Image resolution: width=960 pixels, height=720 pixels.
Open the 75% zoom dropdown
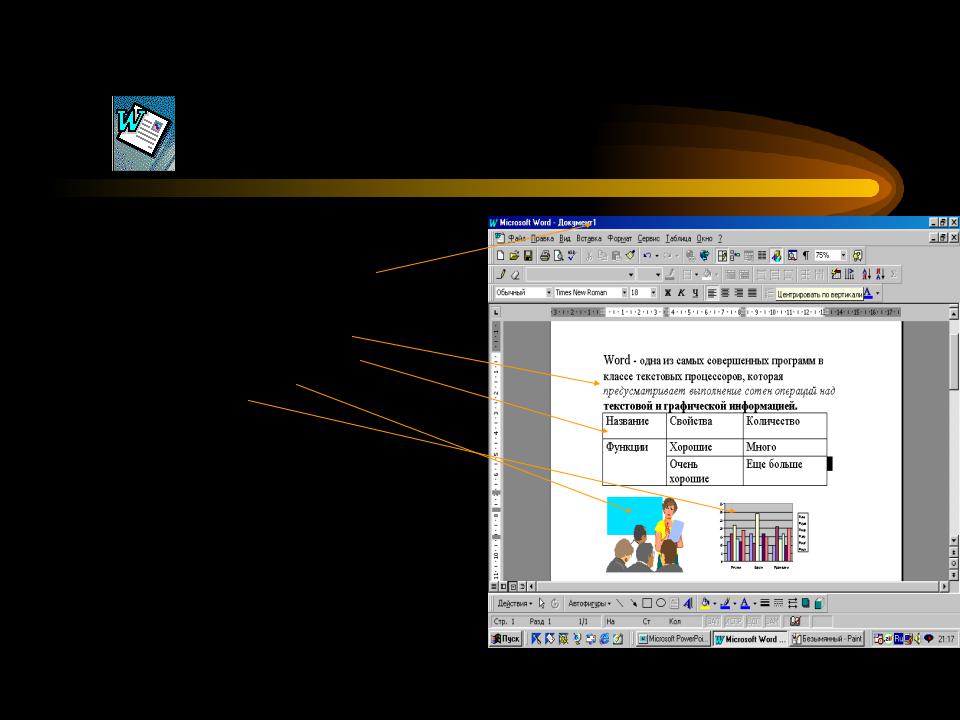point(844,255)
